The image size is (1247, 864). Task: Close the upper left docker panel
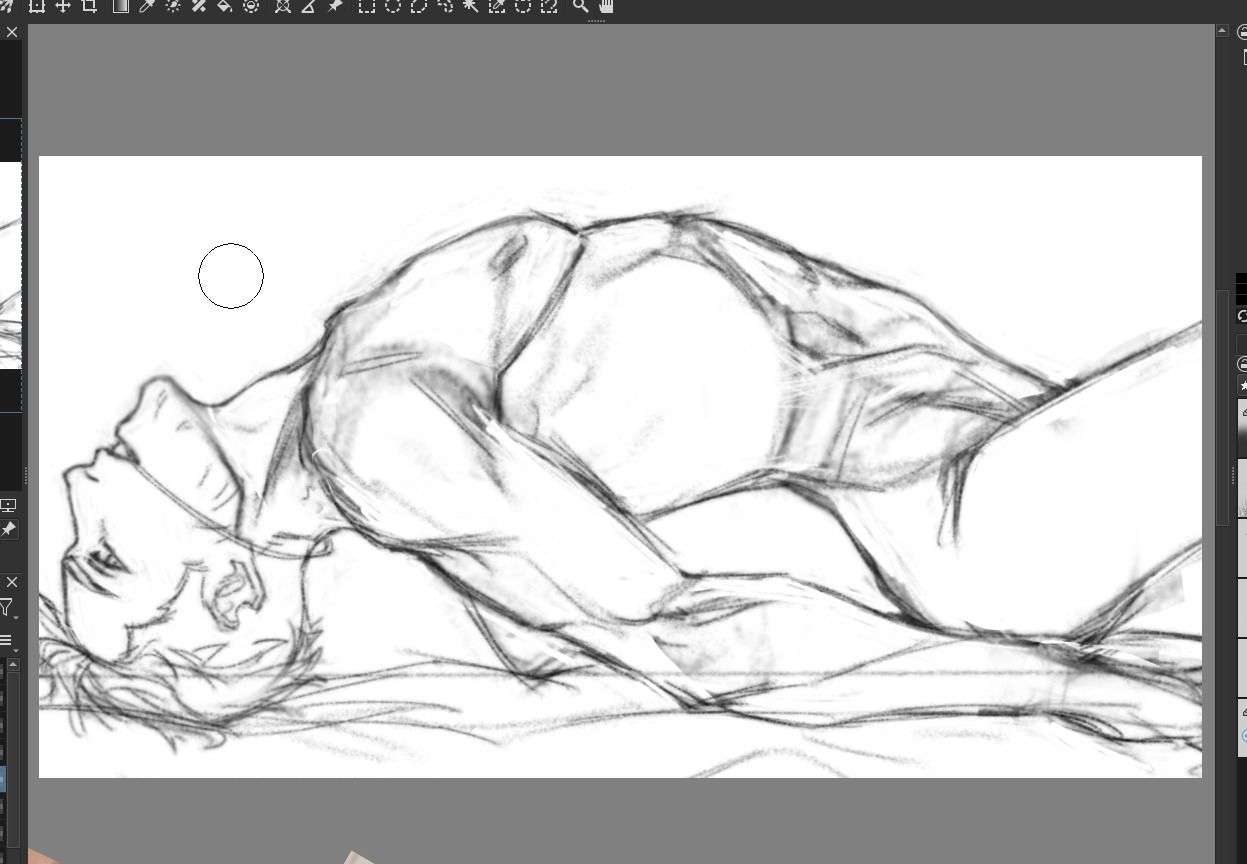[x=12, y=32]
